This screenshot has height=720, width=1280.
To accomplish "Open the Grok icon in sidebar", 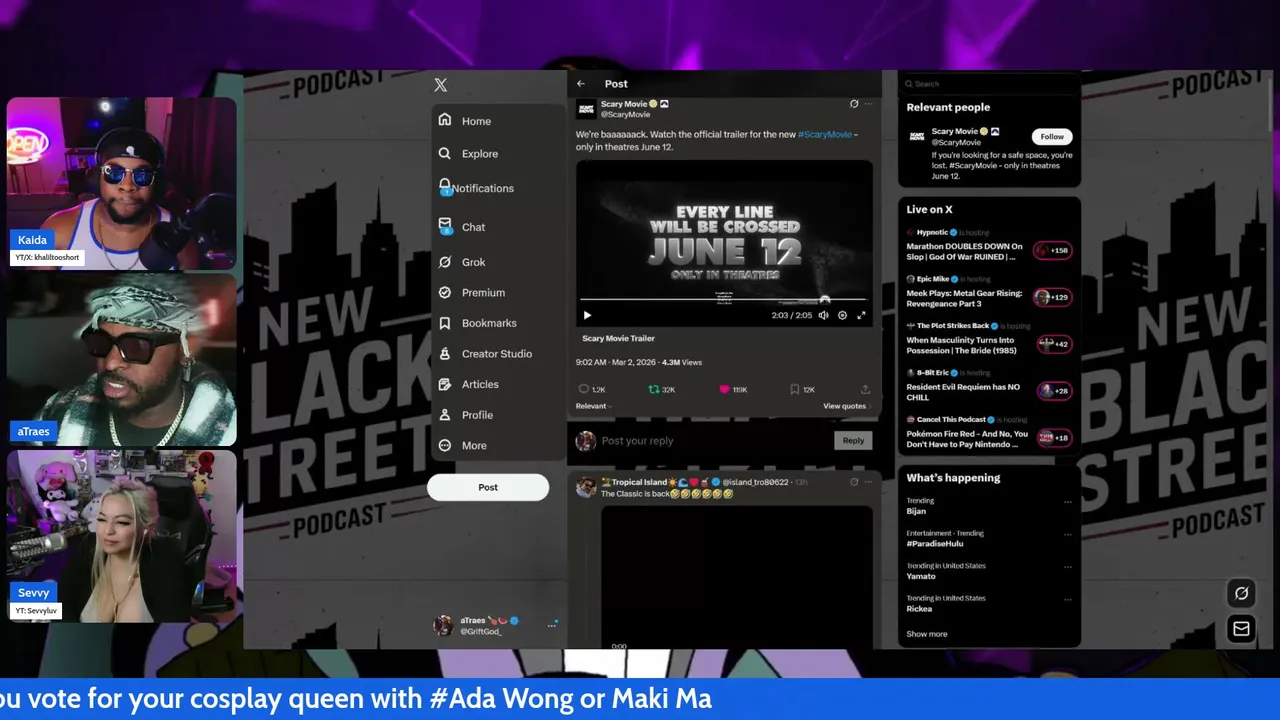I will click(445, 262).
